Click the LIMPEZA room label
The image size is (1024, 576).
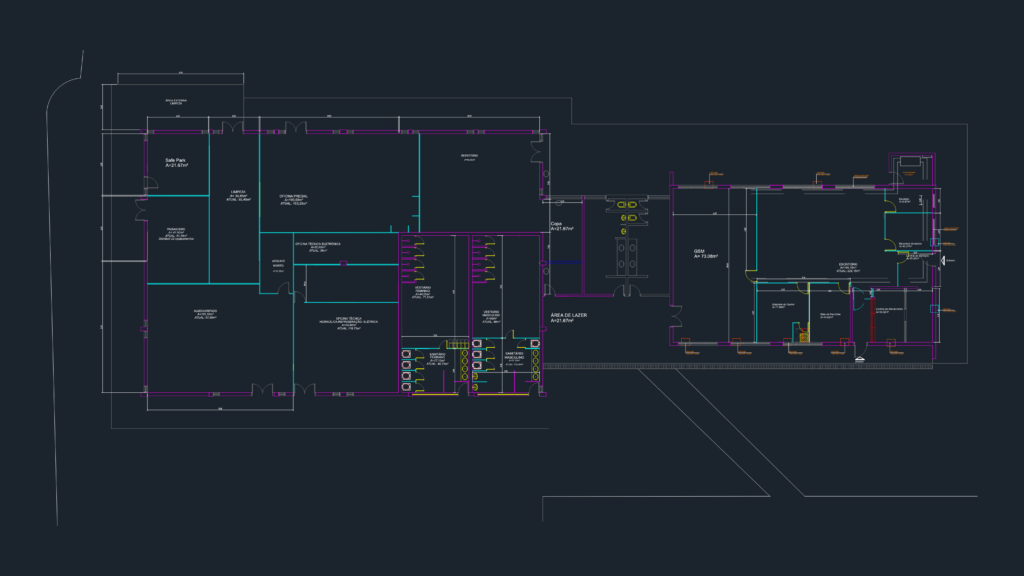[238, 195]
